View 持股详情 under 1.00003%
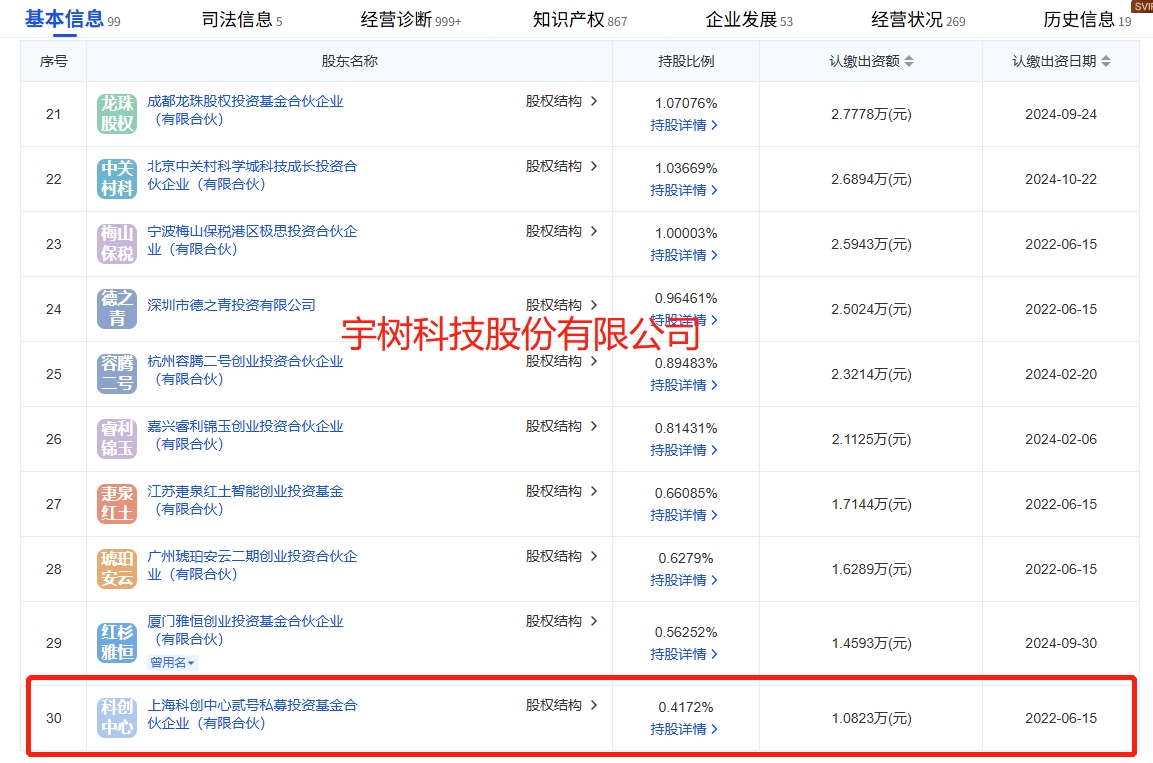Screen dimensions: 1153x763 [x=684, y=255]
